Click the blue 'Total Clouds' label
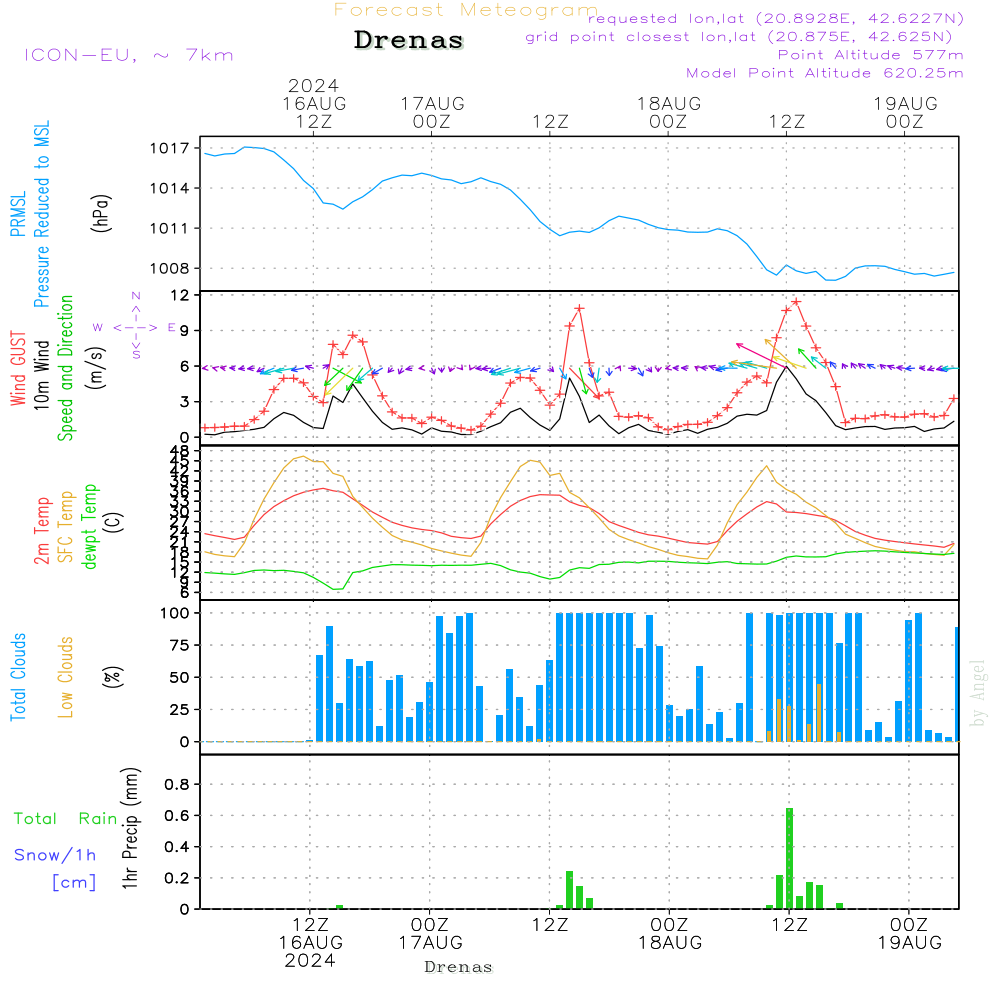 point(18,677)
